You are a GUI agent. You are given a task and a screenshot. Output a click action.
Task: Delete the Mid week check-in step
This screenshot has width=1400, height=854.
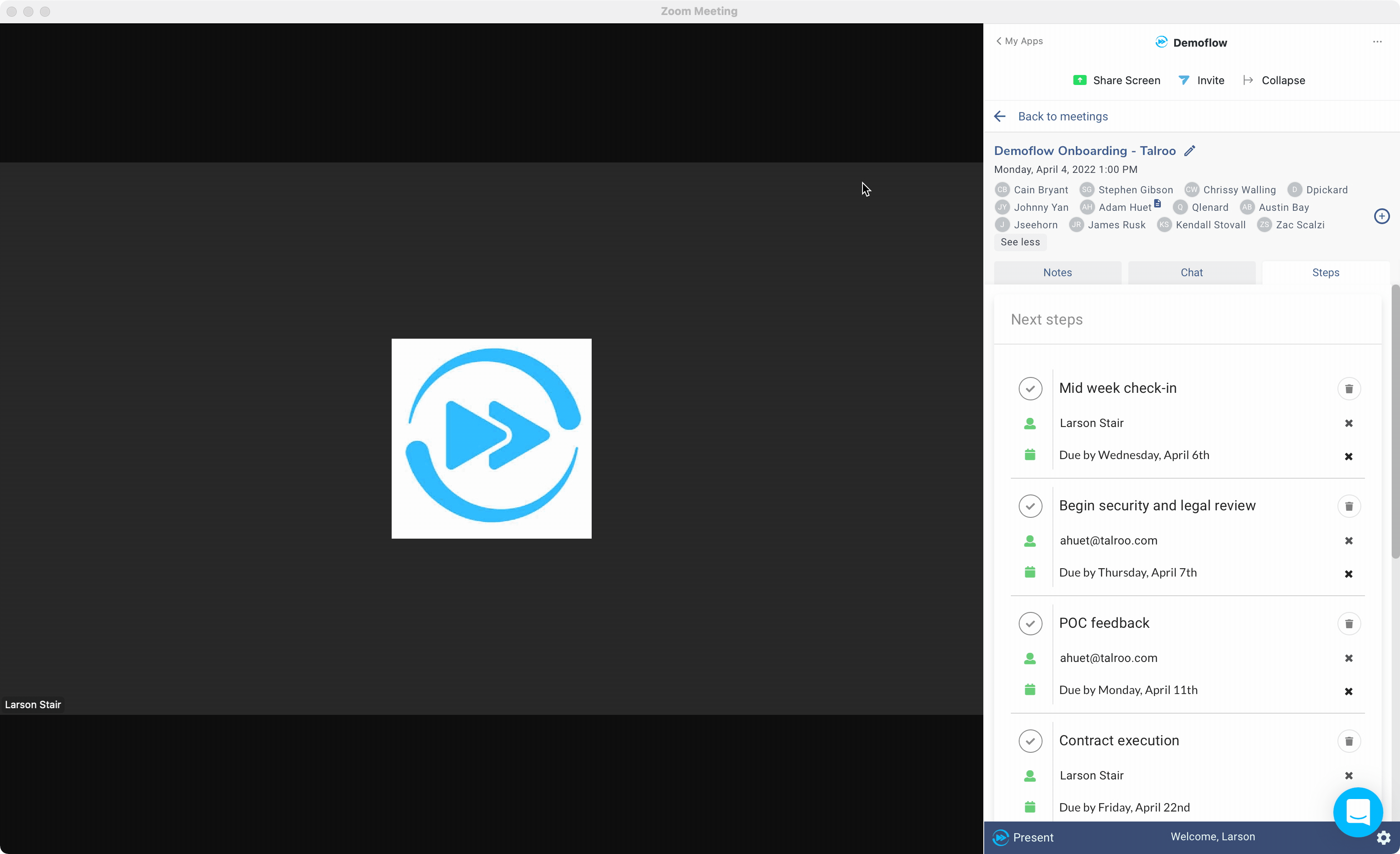pyautogui.click(x=1349, y=389)
